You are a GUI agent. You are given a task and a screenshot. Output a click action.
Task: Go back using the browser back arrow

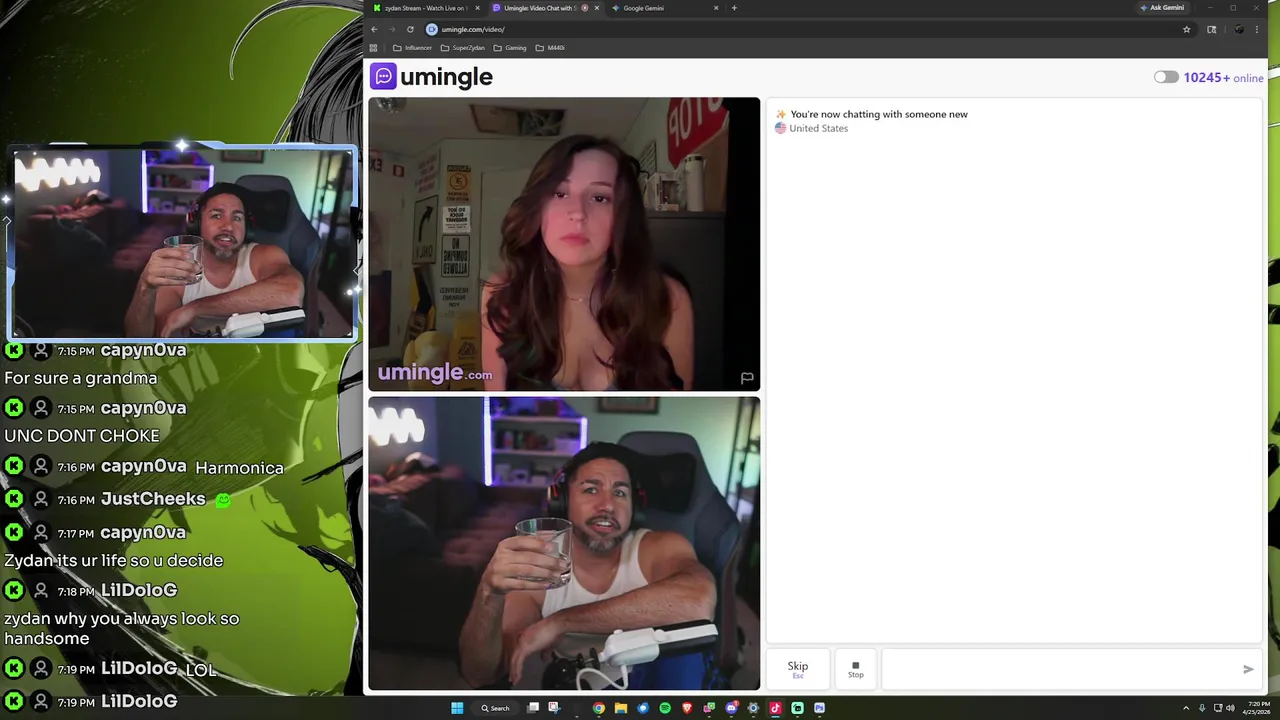pos(374,29)
